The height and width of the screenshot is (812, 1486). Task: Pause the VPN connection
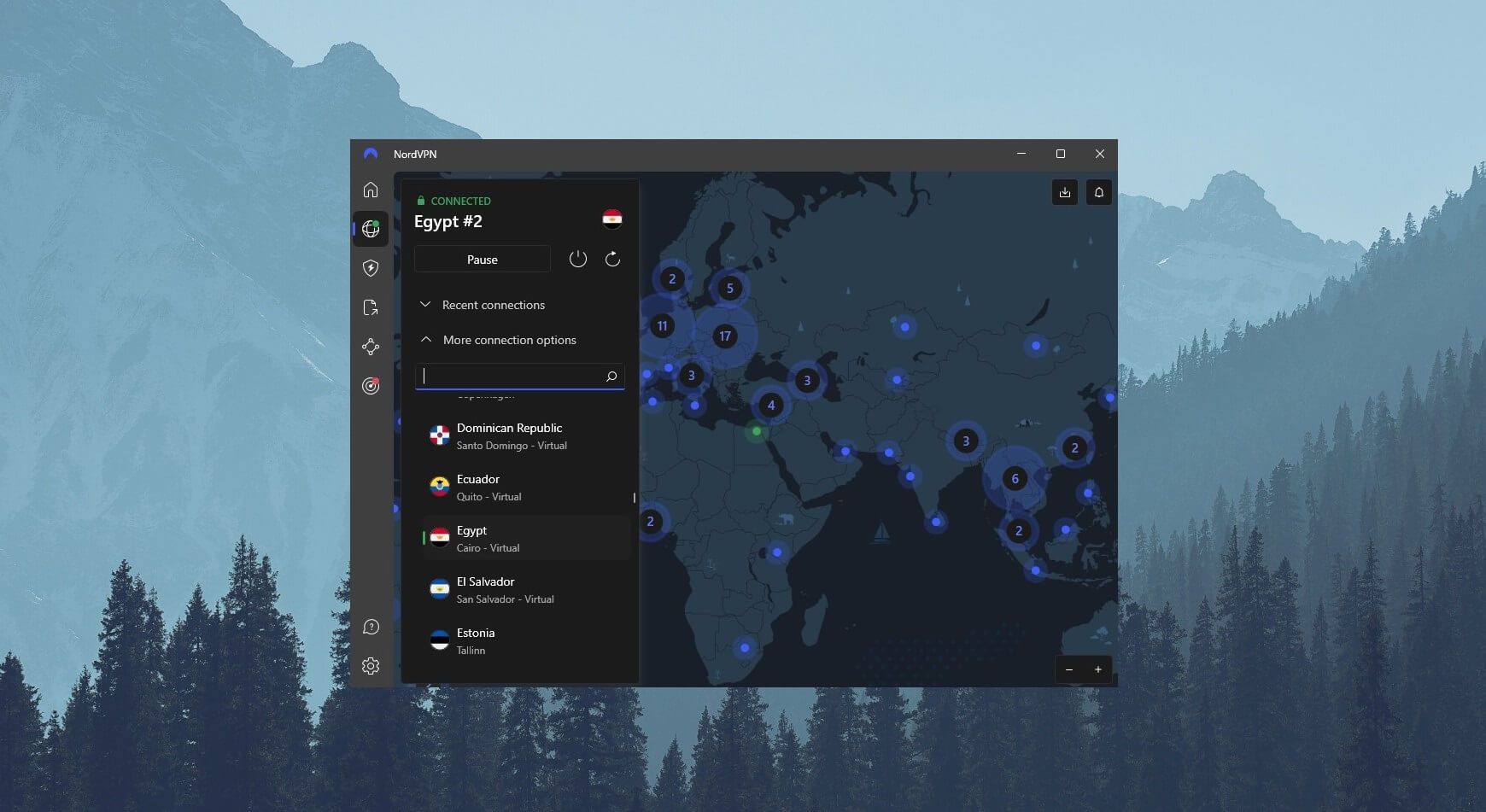[483, 260]
